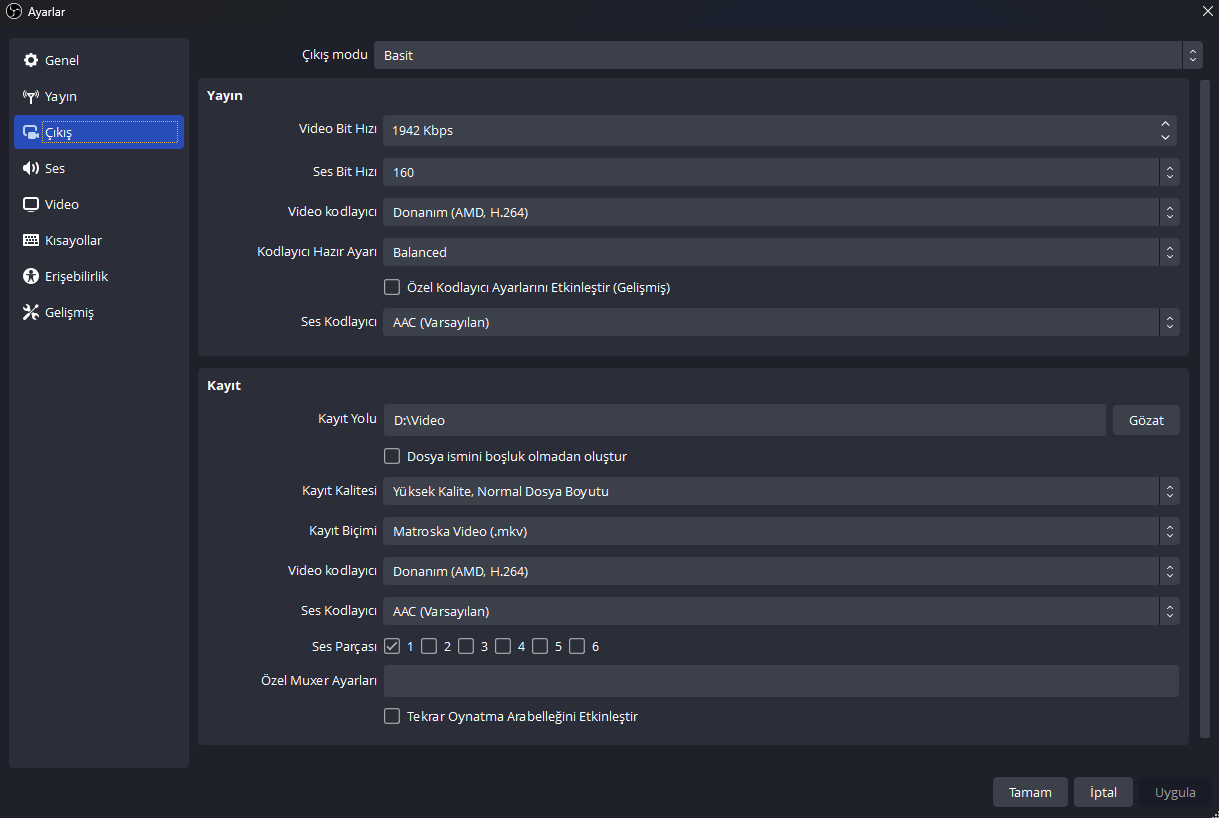Image resolution: width=1219 pixels, height=818 pixels.
Task: Enable Özel Kodlayıcı Ayarlarını Etkinleştir checkbox
Action: point(392,288)
